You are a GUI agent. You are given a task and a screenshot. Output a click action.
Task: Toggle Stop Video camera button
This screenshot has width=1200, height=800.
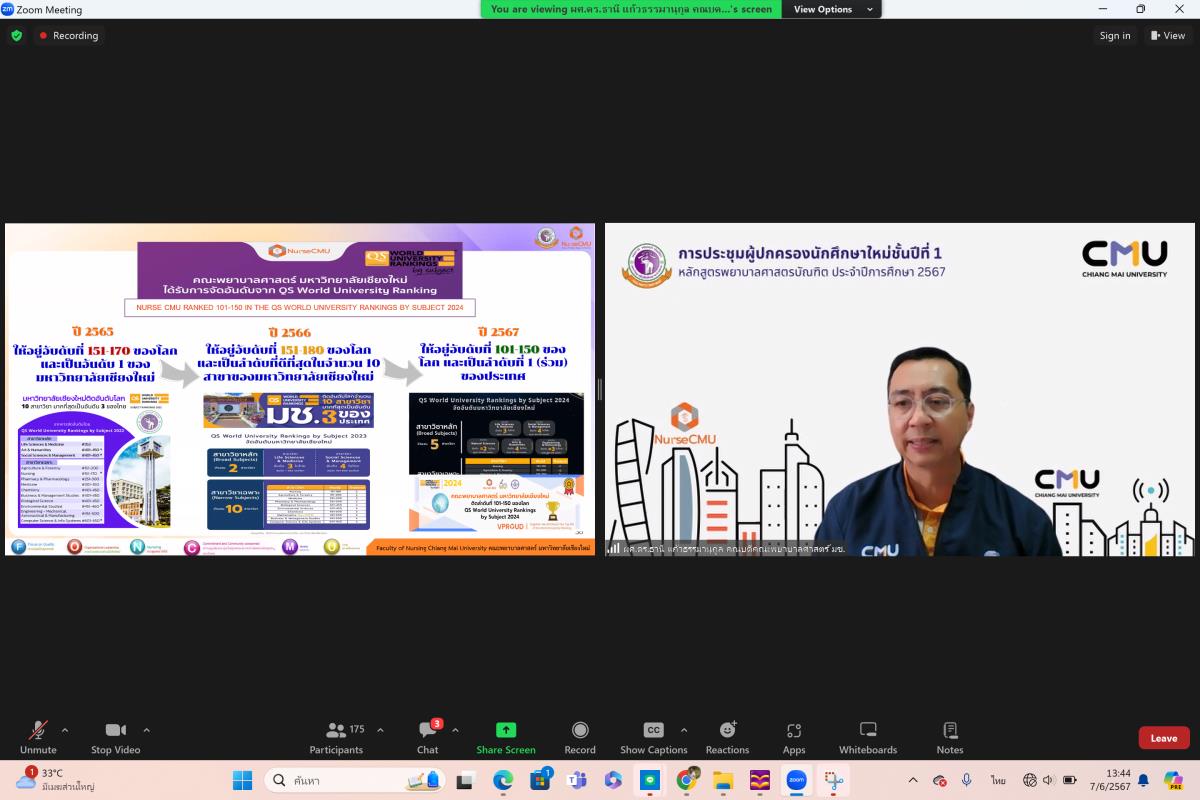click(x=115, y=737)
